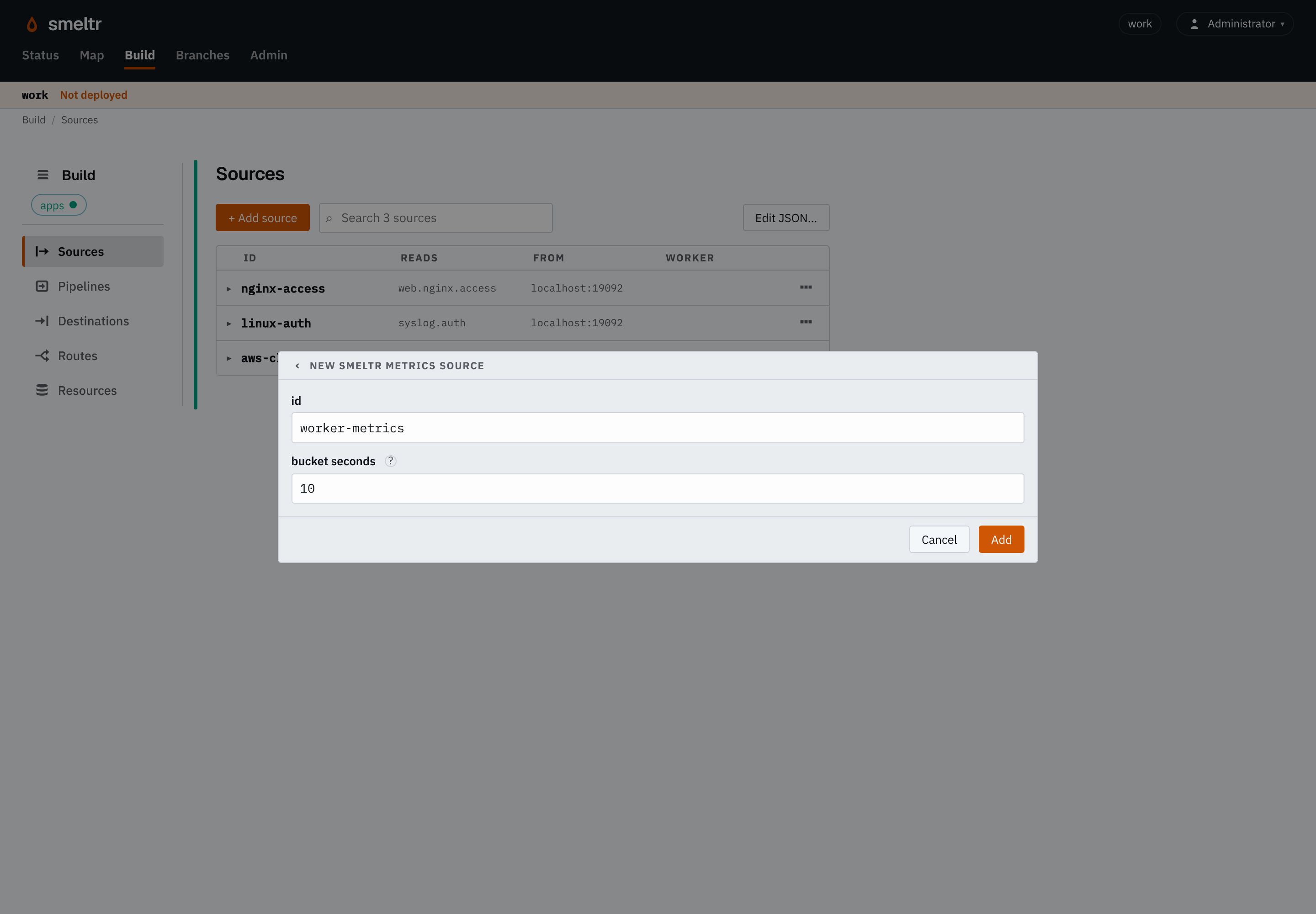1316x914 pixels.
Task: Follow the Build breadcrumb link
Action: coord(34,120)
